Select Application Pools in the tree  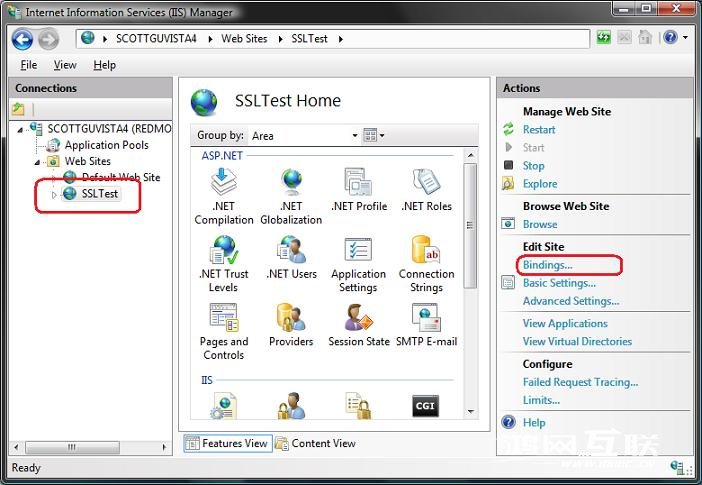pos(107,145)
